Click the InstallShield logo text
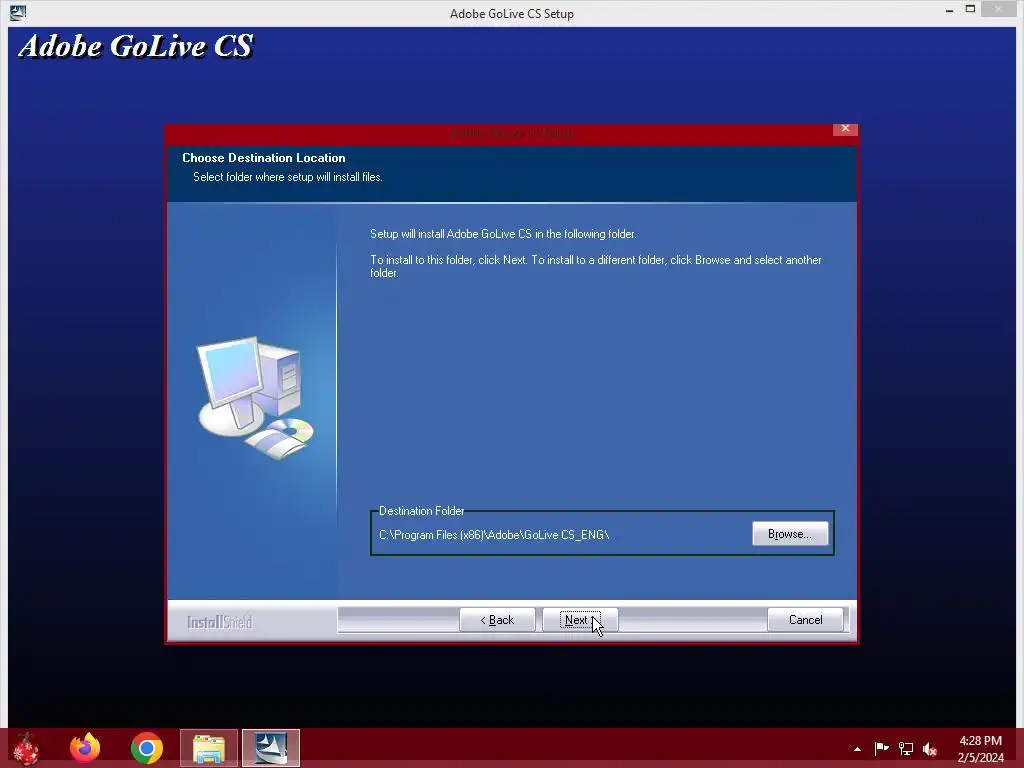 (219, 622)
